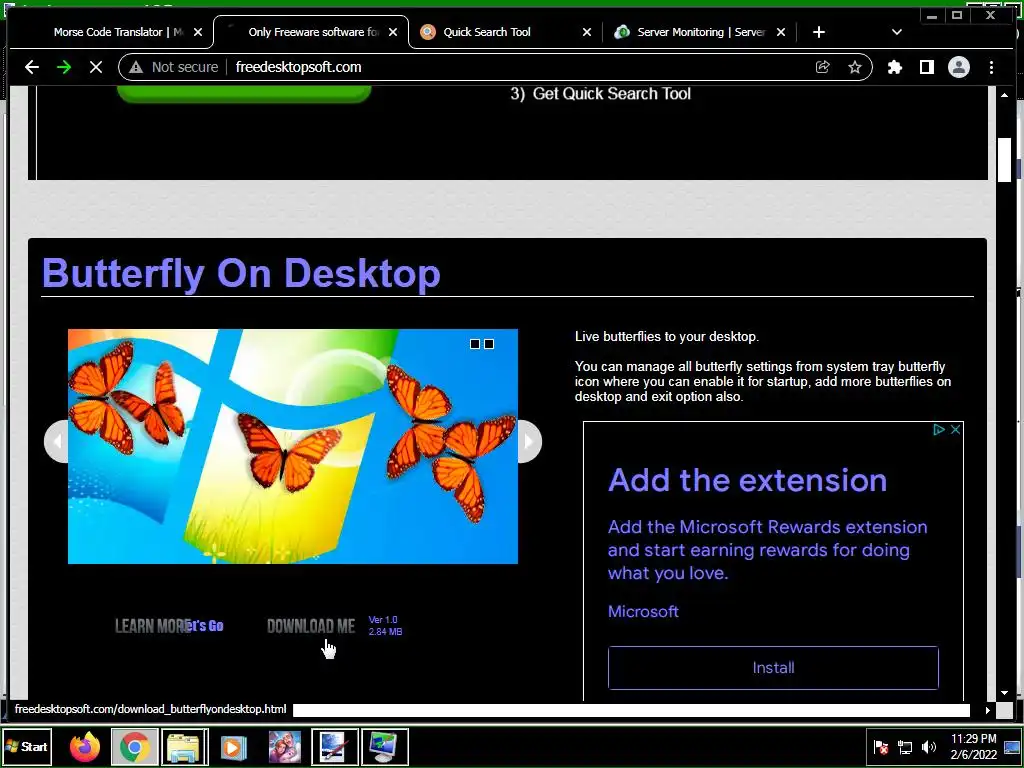The width and height of the screenshot is (1024, 768).
Task: Click the Chrome taskbar icon
Action: click(135, 746)
